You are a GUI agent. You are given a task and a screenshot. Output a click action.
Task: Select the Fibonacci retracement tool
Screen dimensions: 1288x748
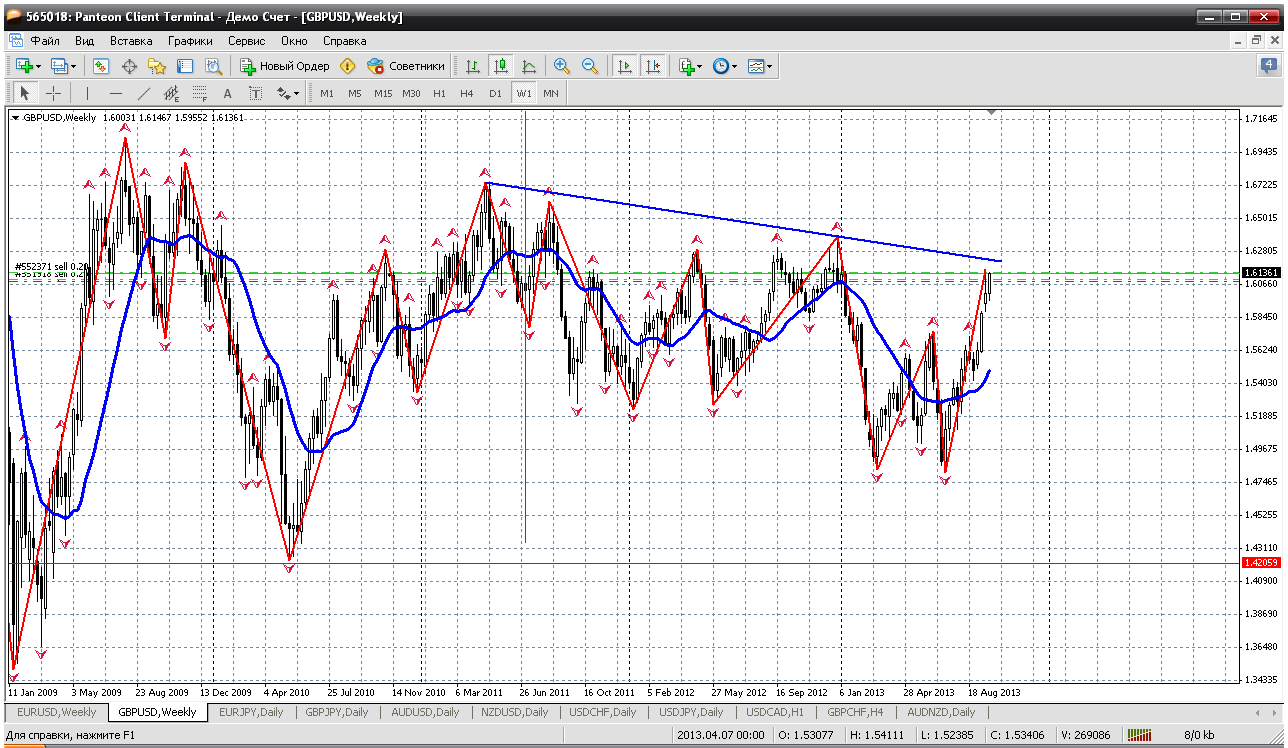pyautogui.click(x=199, y=93)
